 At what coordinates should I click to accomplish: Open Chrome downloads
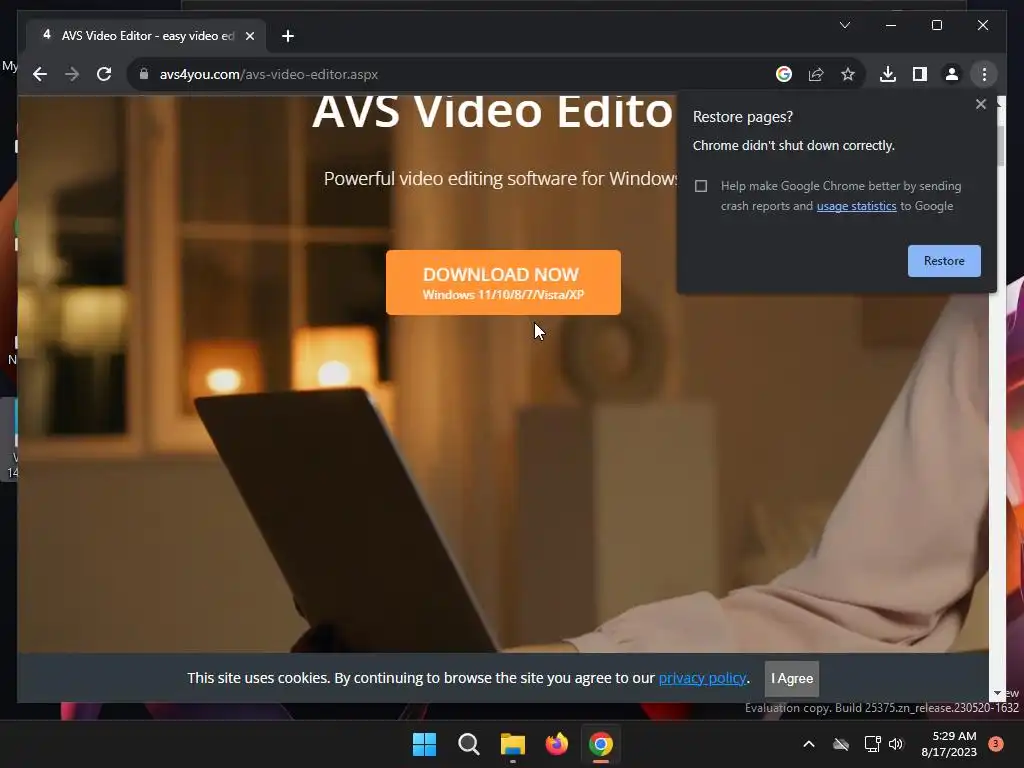888,74
